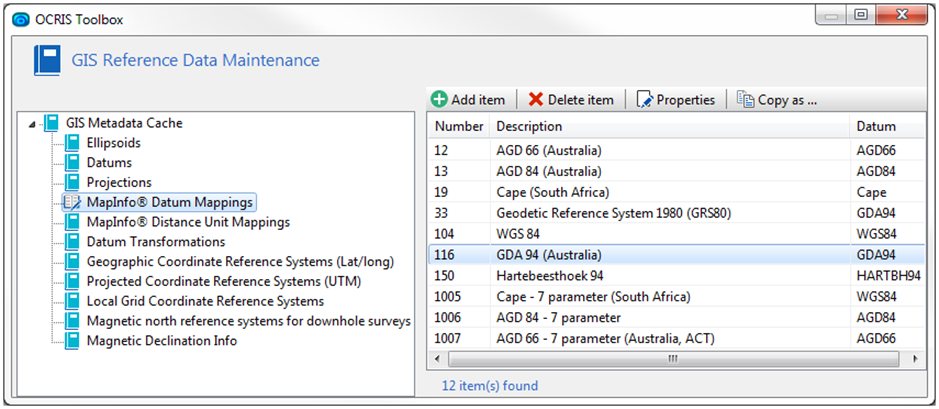Viewport: 939px width, 409px height.
Task: Collapse the GIS Metadata Cache tree node
Action: (x=32, y=124)
